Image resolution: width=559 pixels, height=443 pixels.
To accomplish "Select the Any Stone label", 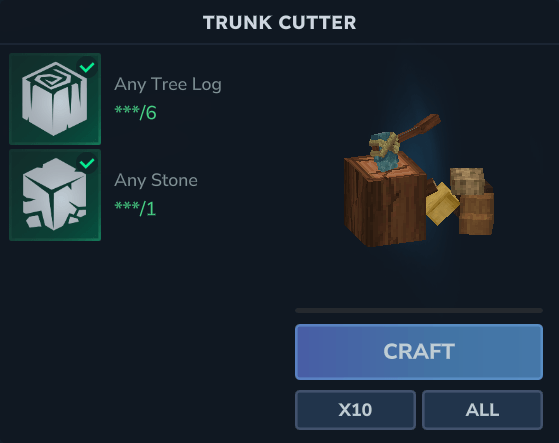I will [x=156, y=180].
